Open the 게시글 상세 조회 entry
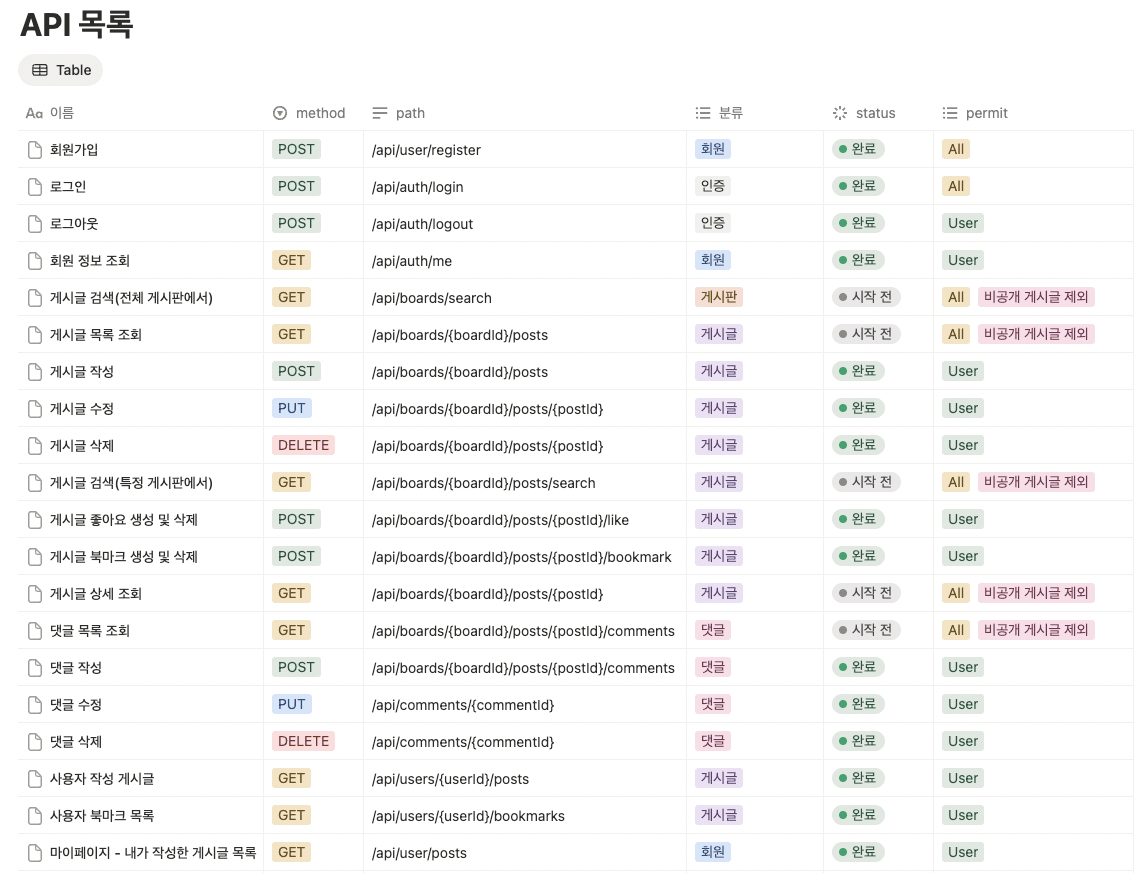The image size is (1134, 873). (96, 594)
